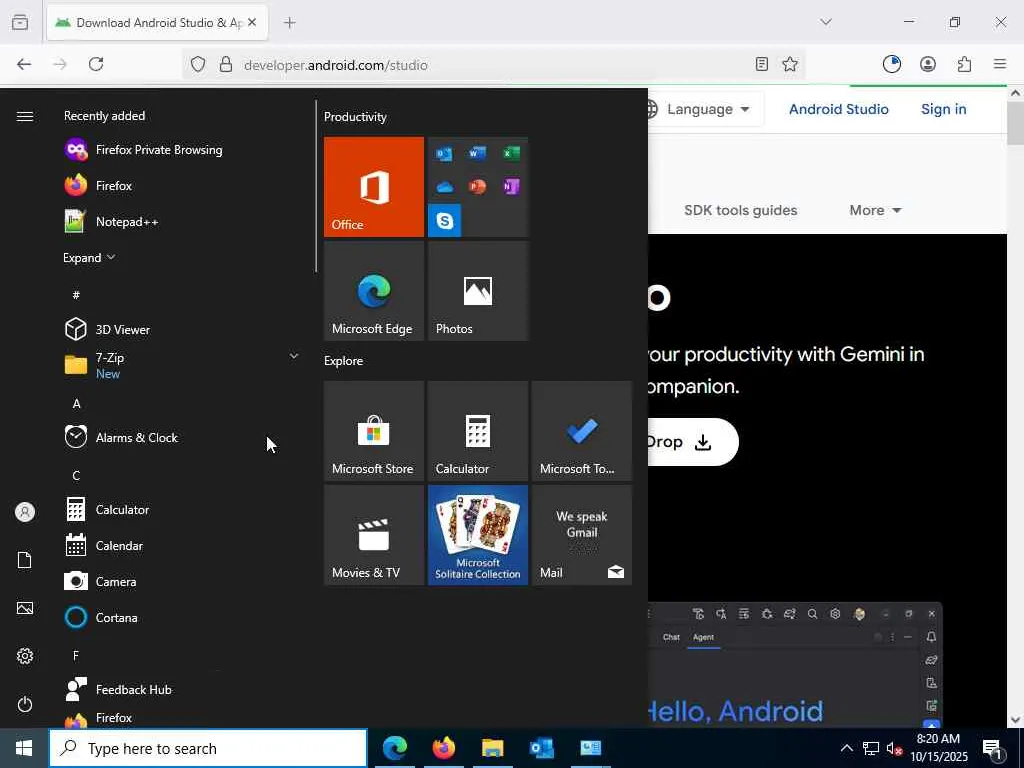The height and width of the screenshot is (768, 1024).
Task: Launch Calendar from the app list
Action: 104,546
